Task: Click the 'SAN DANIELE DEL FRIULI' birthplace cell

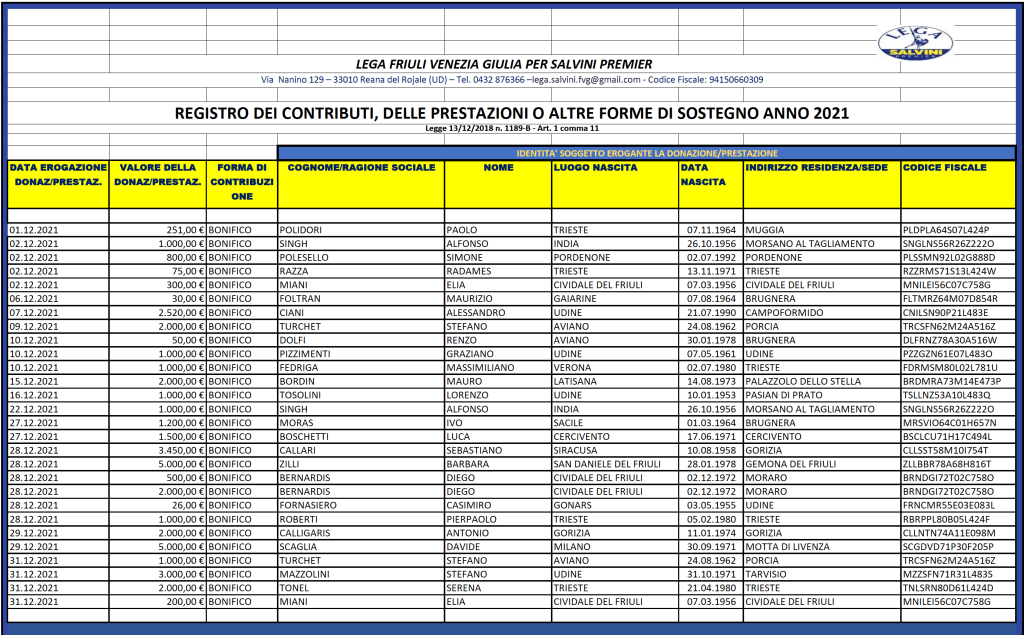Action: pos(609,465)
